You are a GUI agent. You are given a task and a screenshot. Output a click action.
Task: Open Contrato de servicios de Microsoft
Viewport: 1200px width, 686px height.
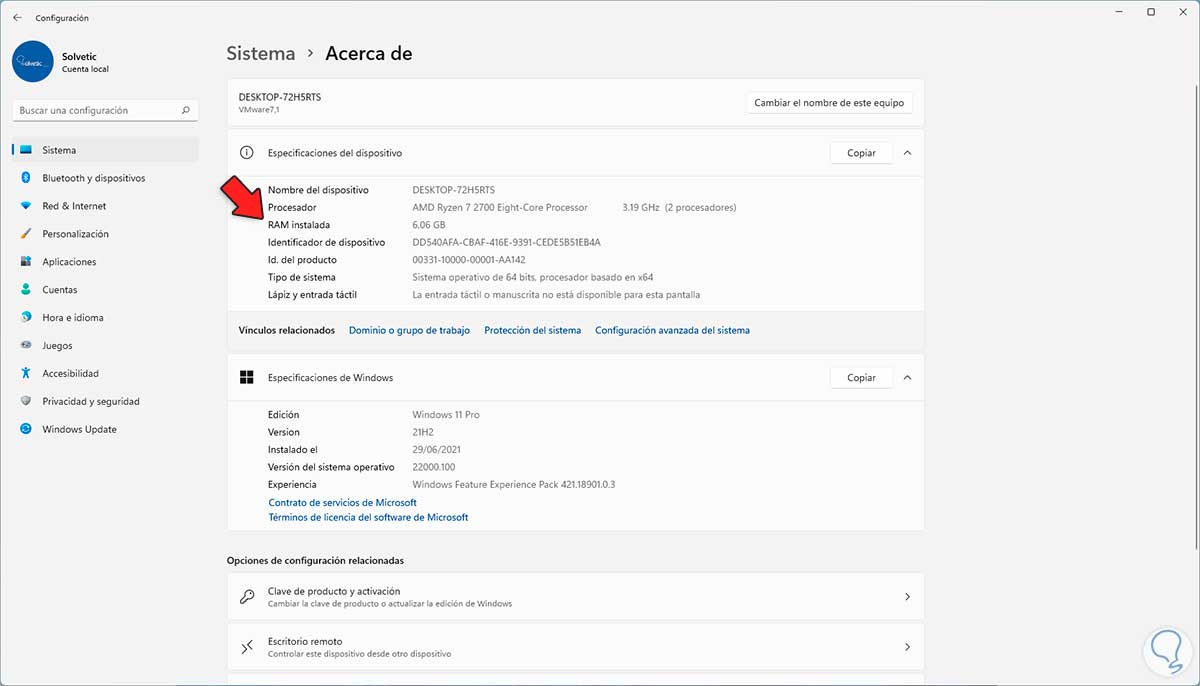tap(342, 502)
